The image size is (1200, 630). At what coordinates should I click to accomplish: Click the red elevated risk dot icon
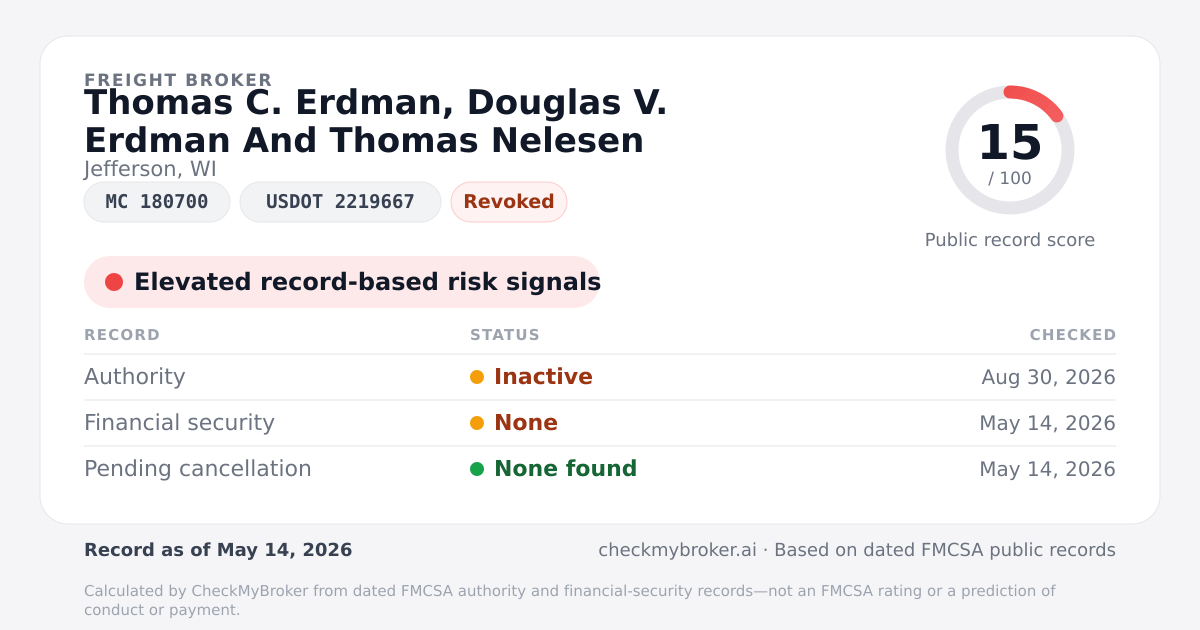pyautogui.click(x=114, y=282)
